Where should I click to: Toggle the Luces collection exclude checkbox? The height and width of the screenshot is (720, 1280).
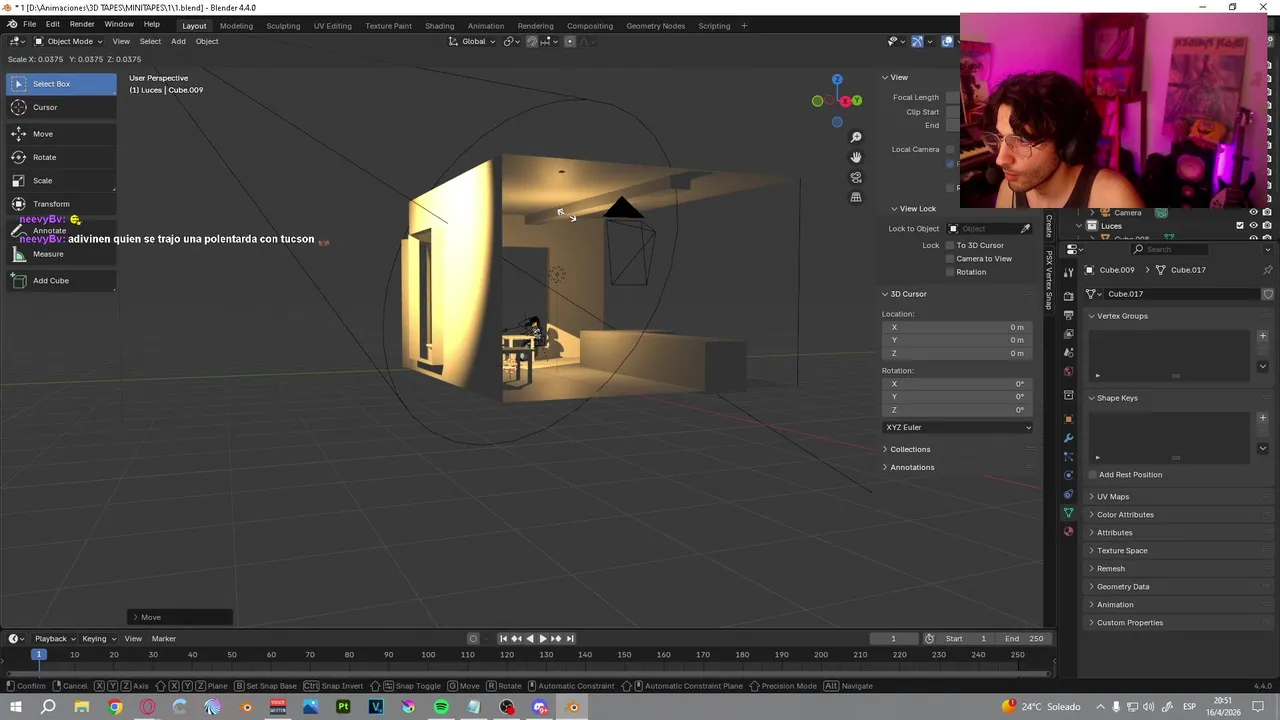[1240, 226]
